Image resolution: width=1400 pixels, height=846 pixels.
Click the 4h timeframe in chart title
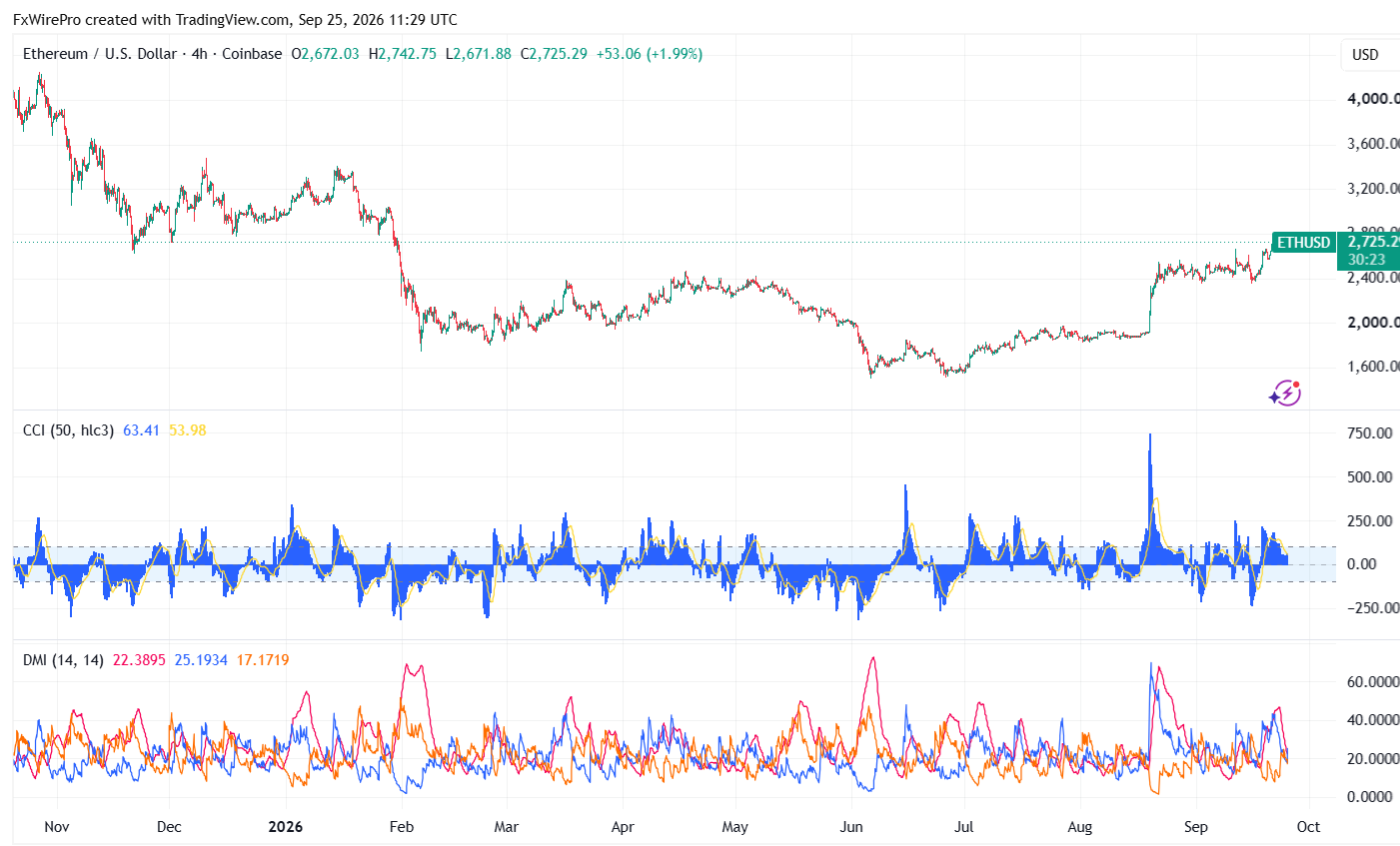click(199, 54)
